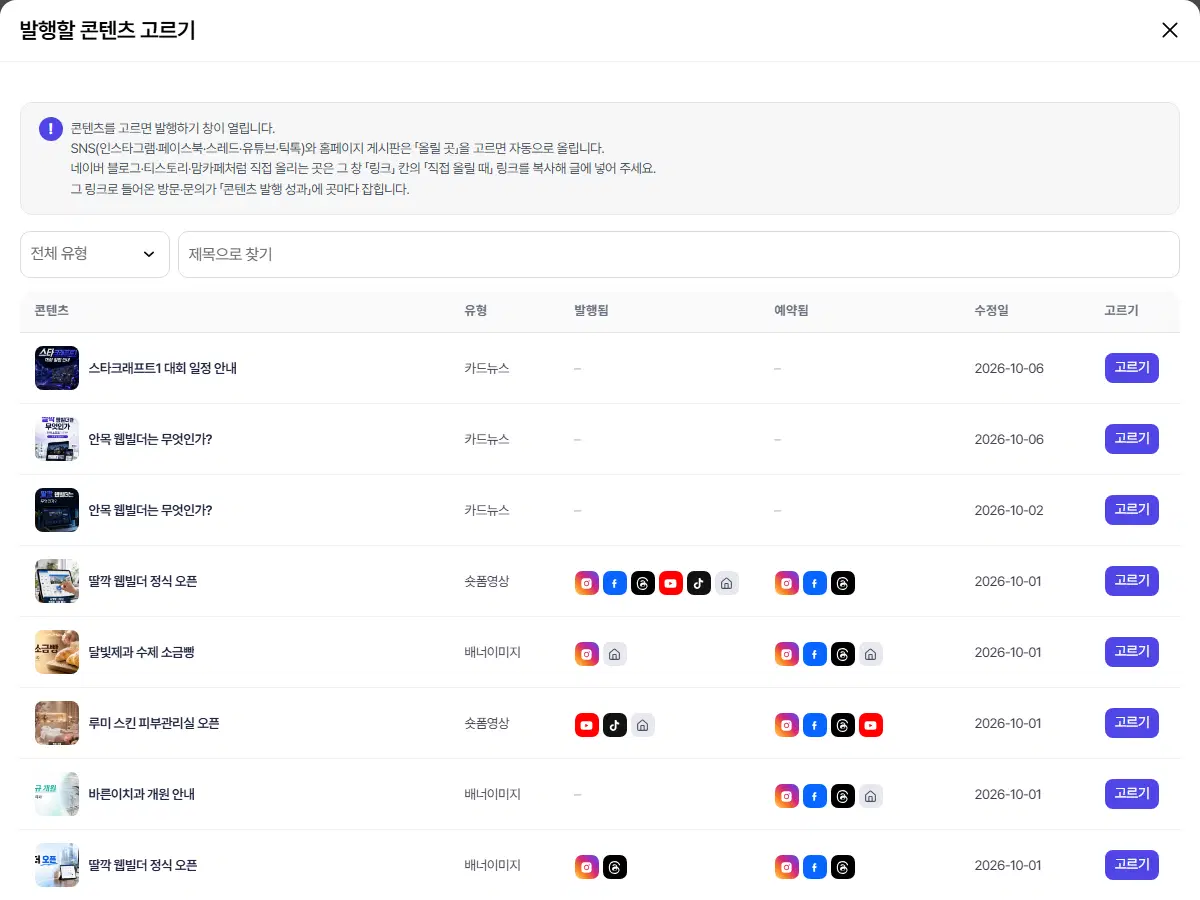Click published Instagram icon in 달빛제과 수제 소금빵 row
The width and height of the screenshot is (1200, 900).
[x=587, y=654]
